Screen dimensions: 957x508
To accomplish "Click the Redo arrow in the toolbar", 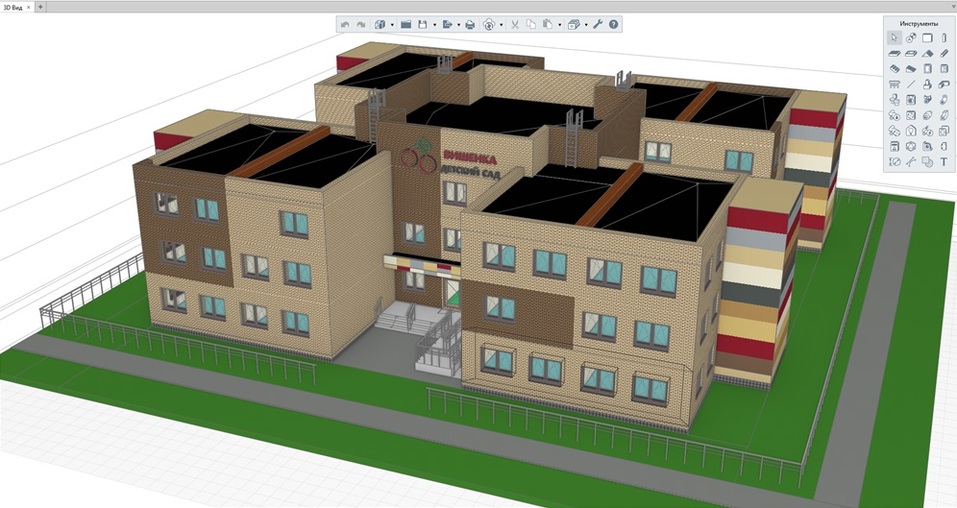I will pyautogui.click(x=361, y=24).
